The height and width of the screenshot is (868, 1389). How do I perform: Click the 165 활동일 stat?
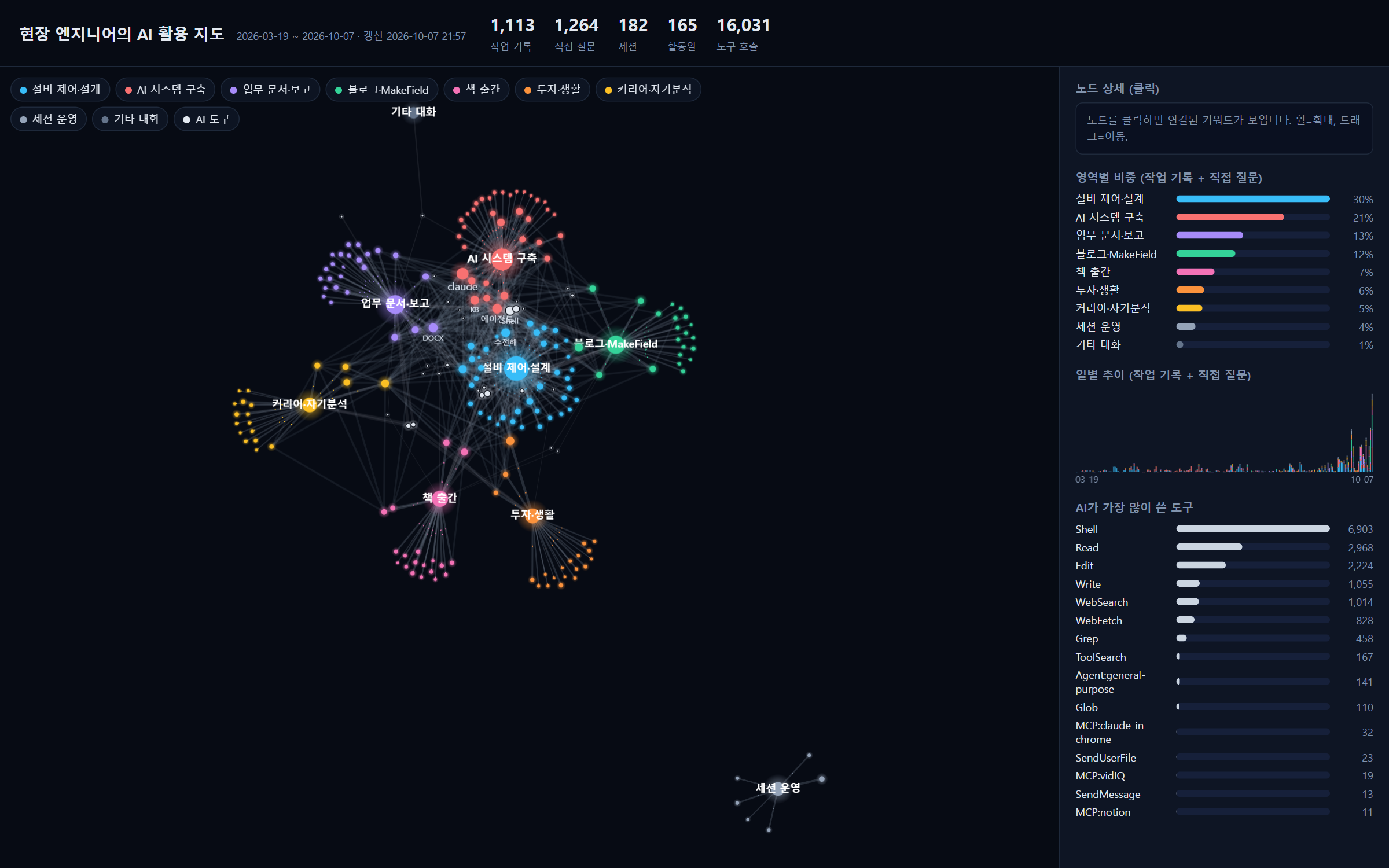tap(682, 34)
